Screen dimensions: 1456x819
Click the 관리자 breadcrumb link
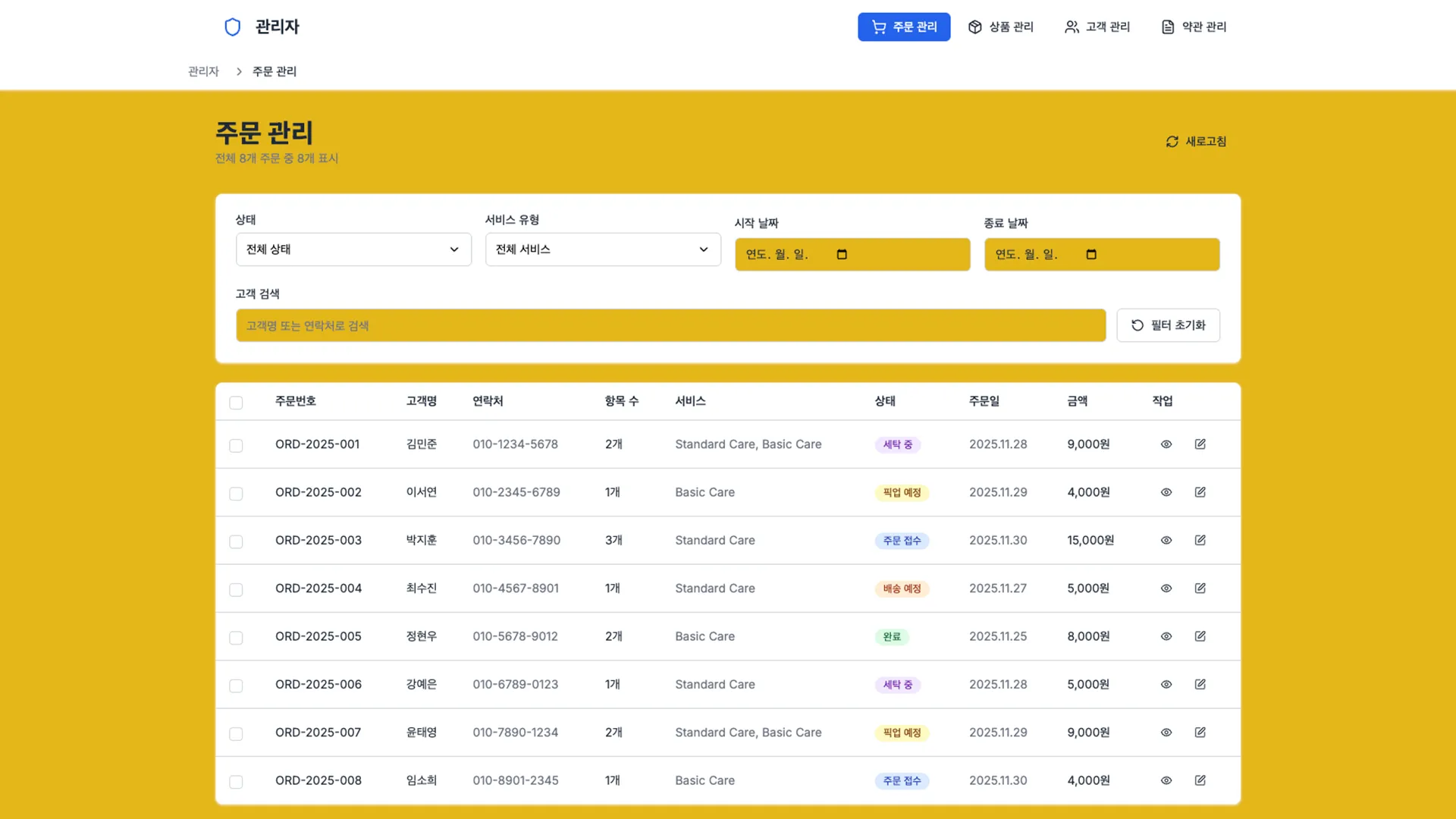point(203,71)
